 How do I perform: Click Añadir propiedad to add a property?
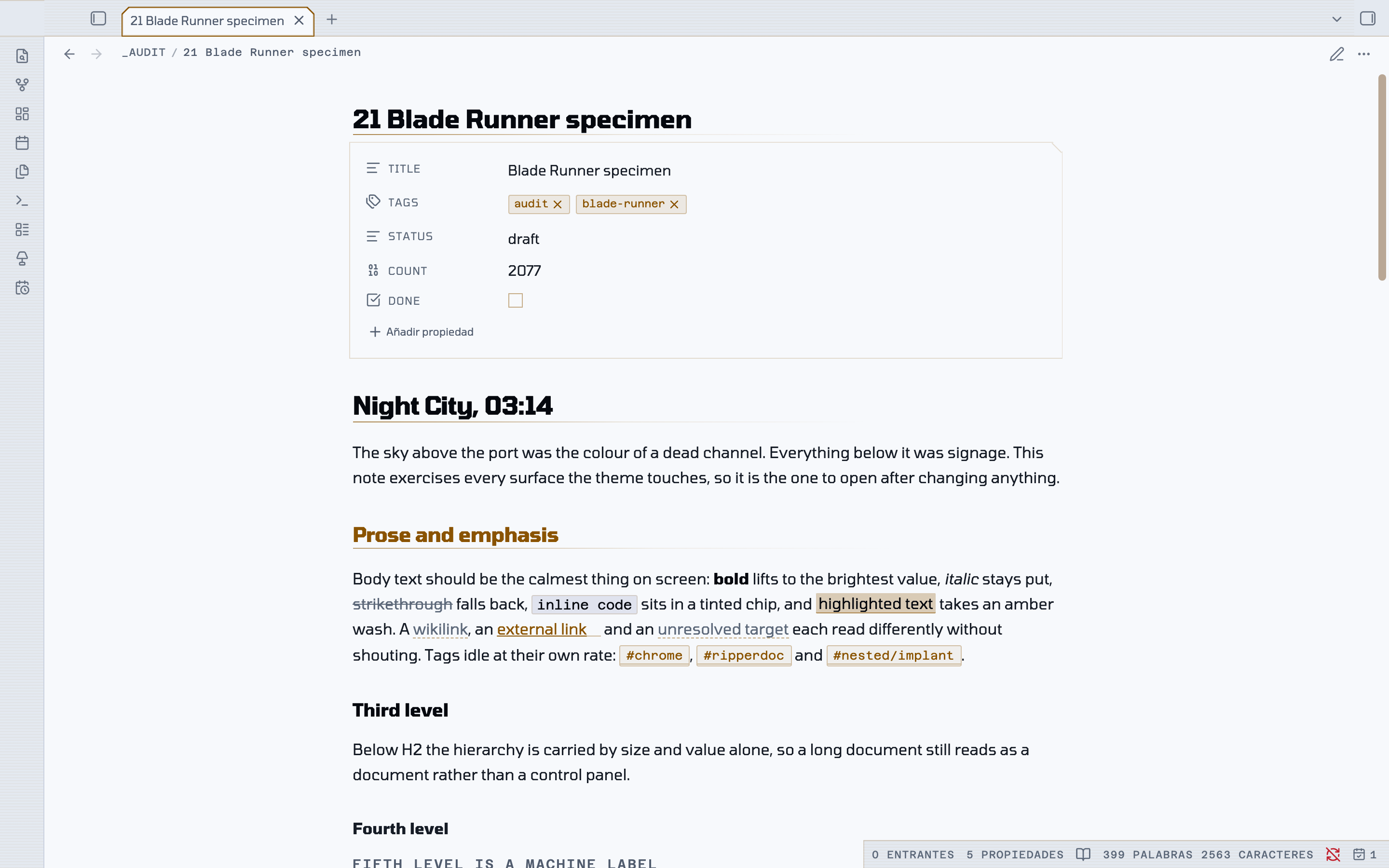(x=422, y=332)
